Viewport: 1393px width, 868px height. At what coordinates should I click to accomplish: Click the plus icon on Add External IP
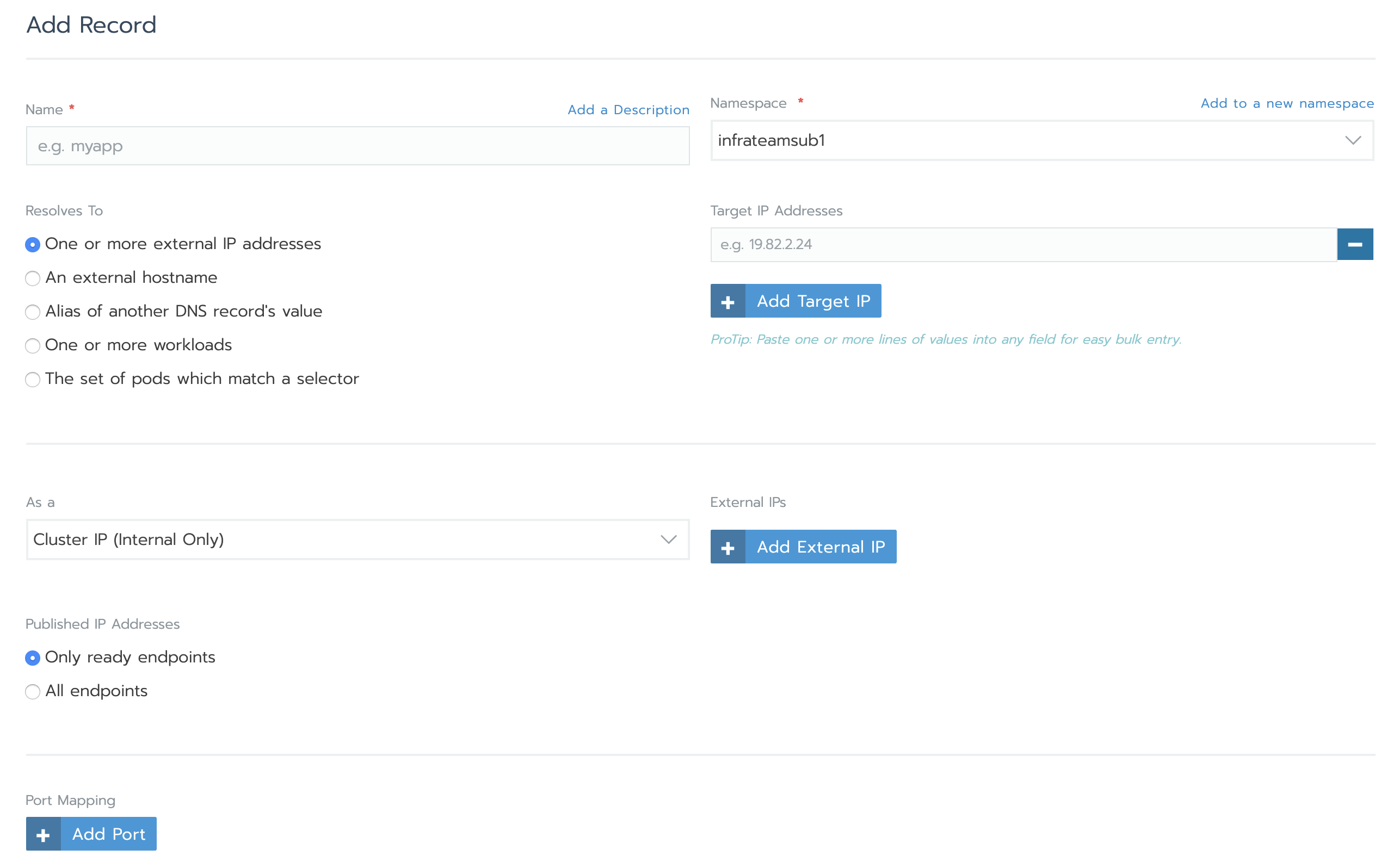728,547
